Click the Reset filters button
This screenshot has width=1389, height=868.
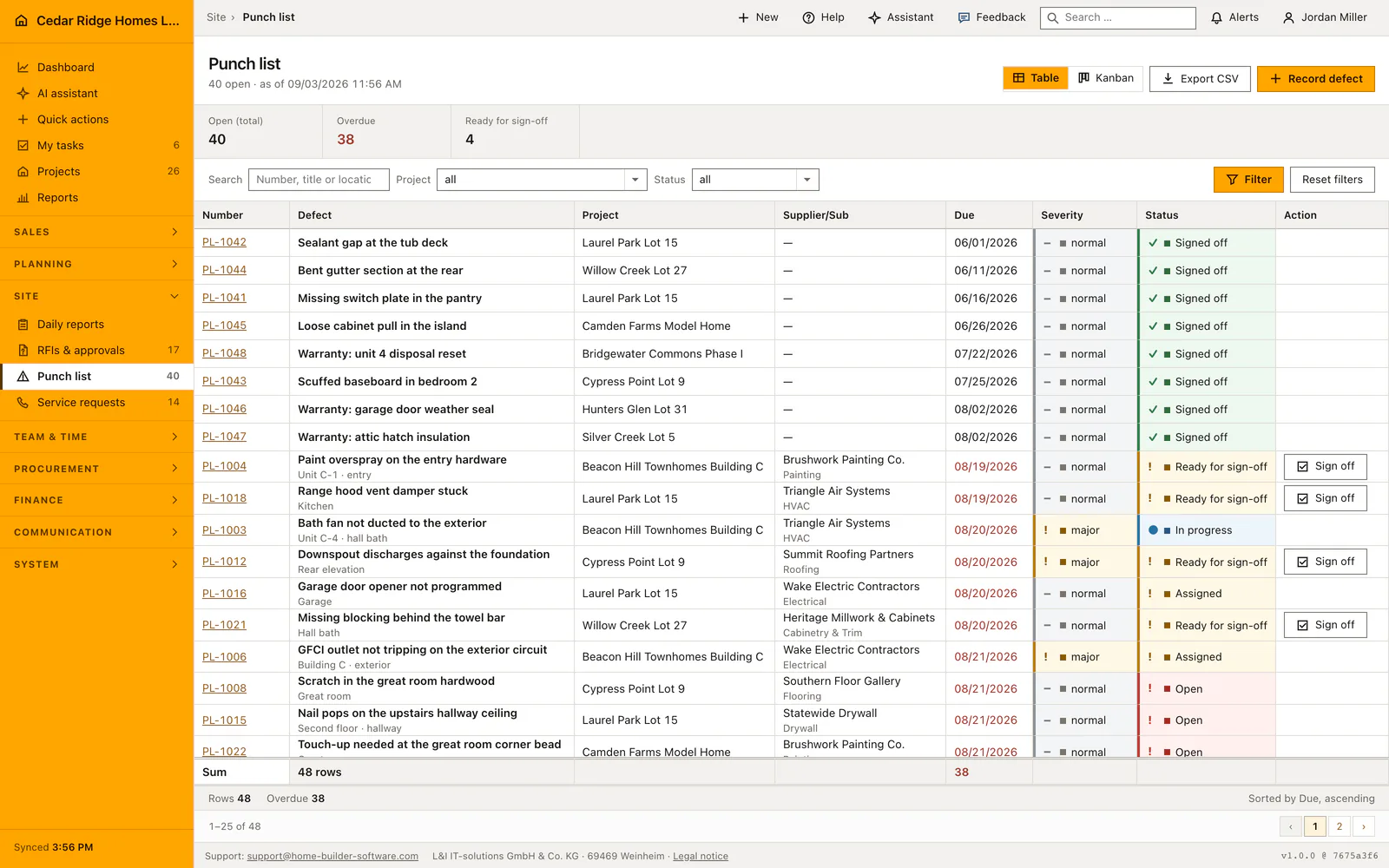[x=1332, y=180]
